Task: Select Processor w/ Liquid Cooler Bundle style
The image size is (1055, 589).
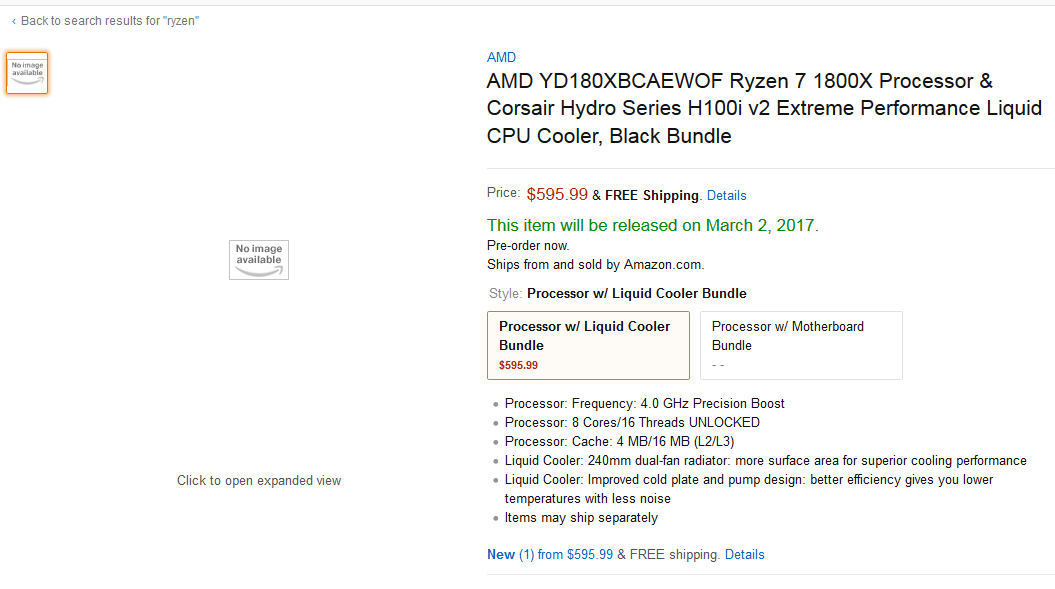Action: pyautogui.click(x=589, y=345)
